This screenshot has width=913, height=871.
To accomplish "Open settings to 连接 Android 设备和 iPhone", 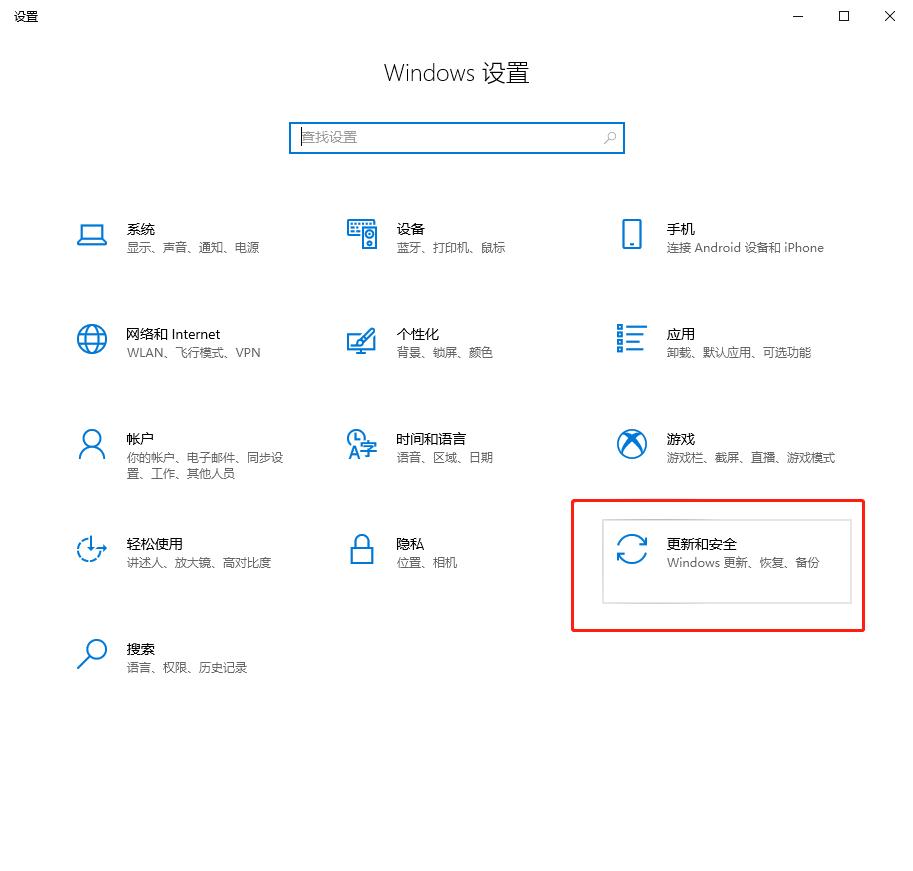I will pyautogui.click(x=744, y=248).
